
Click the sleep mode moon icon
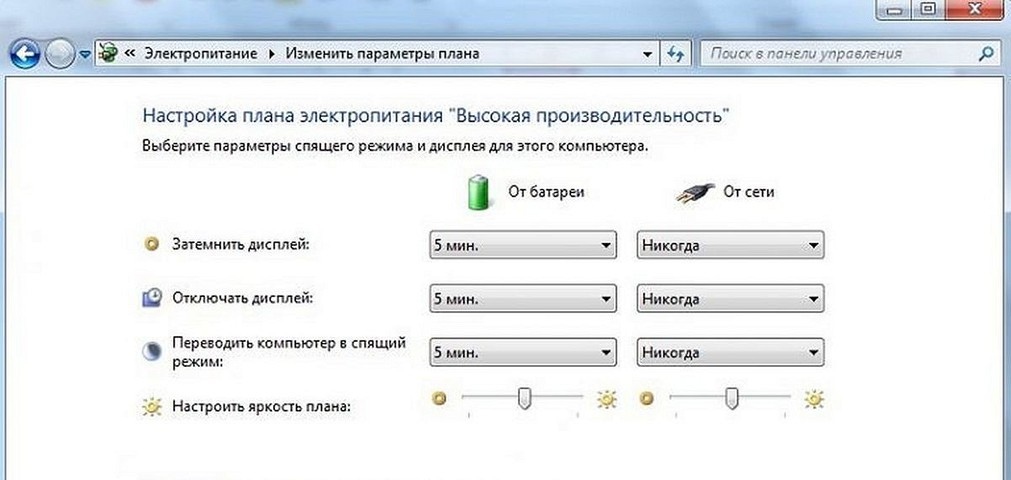click(152, 352)
